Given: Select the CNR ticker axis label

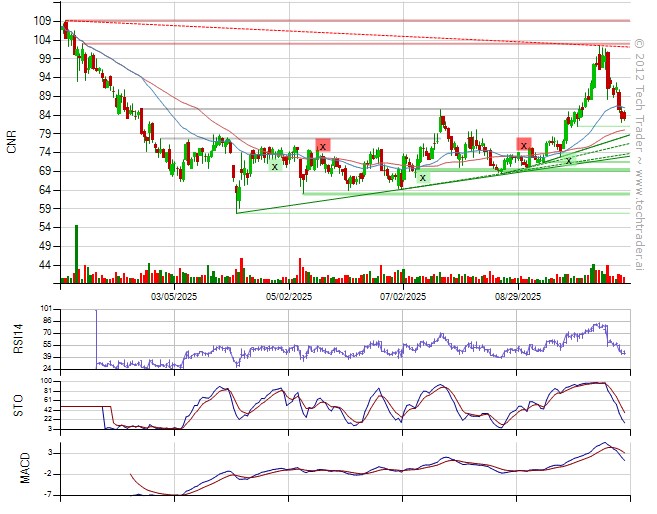Looking at the screenshot, I should (x=11, y=143).
